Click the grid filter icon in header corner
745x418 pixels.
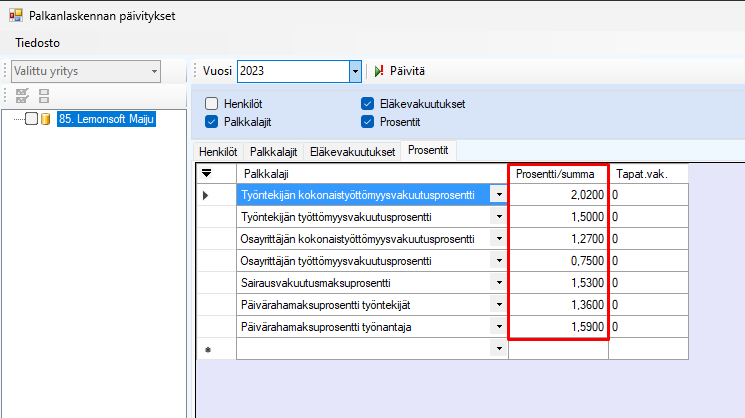coord(207,173)
